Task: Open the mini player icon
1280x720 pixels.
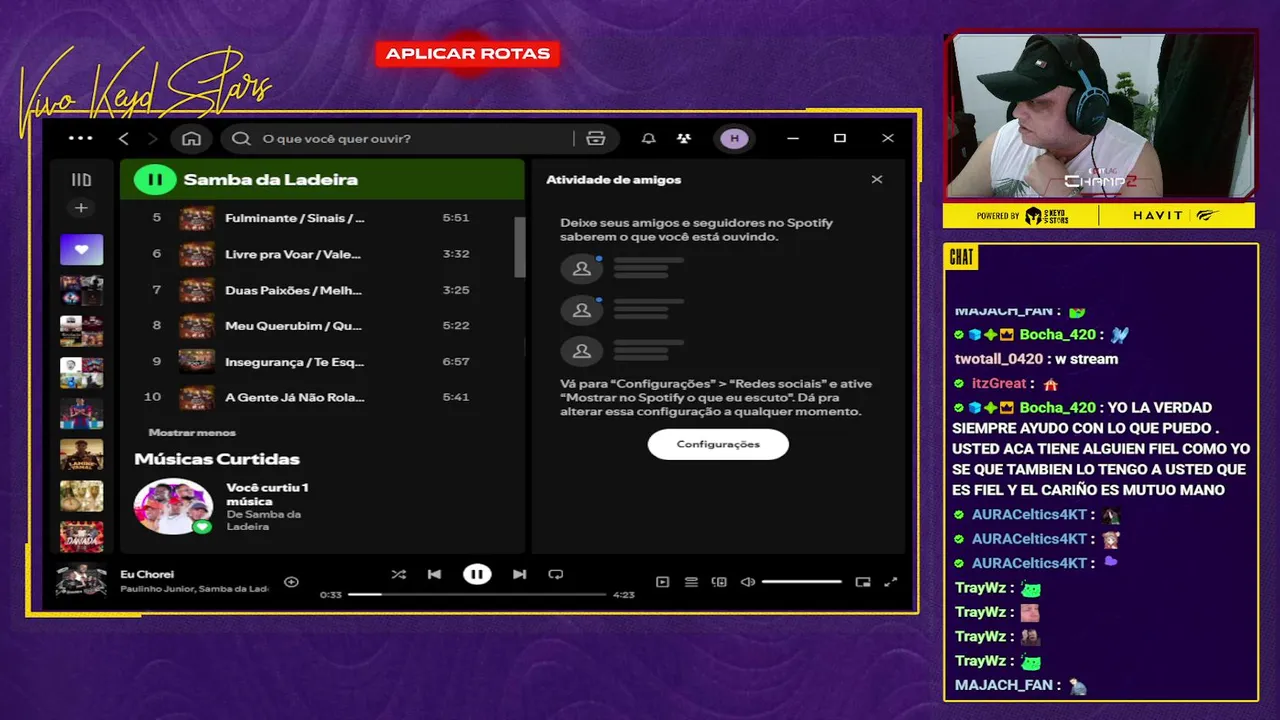Action: coord(863,582)
